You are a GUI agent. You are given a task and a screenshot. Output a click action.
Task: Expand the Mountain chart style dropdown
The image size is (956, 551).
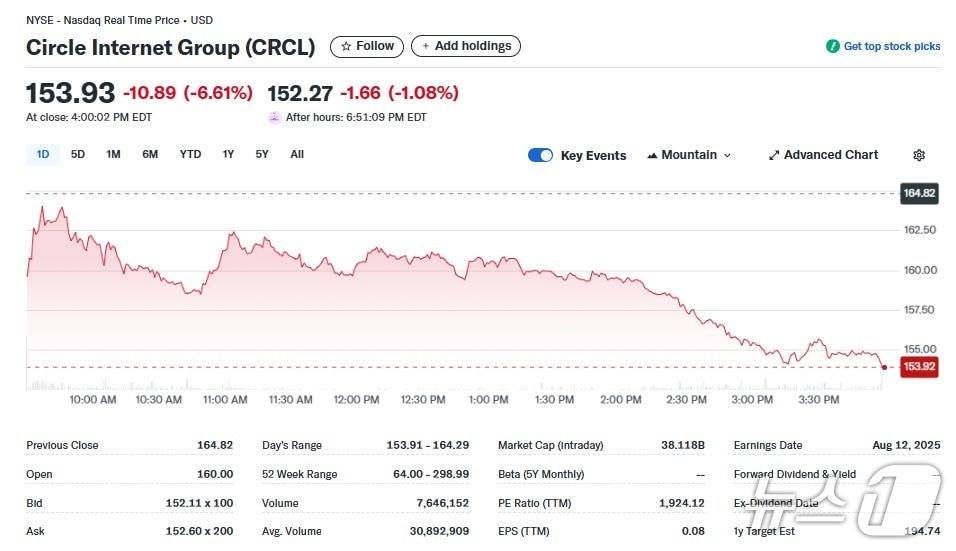[x=727, y=155]
